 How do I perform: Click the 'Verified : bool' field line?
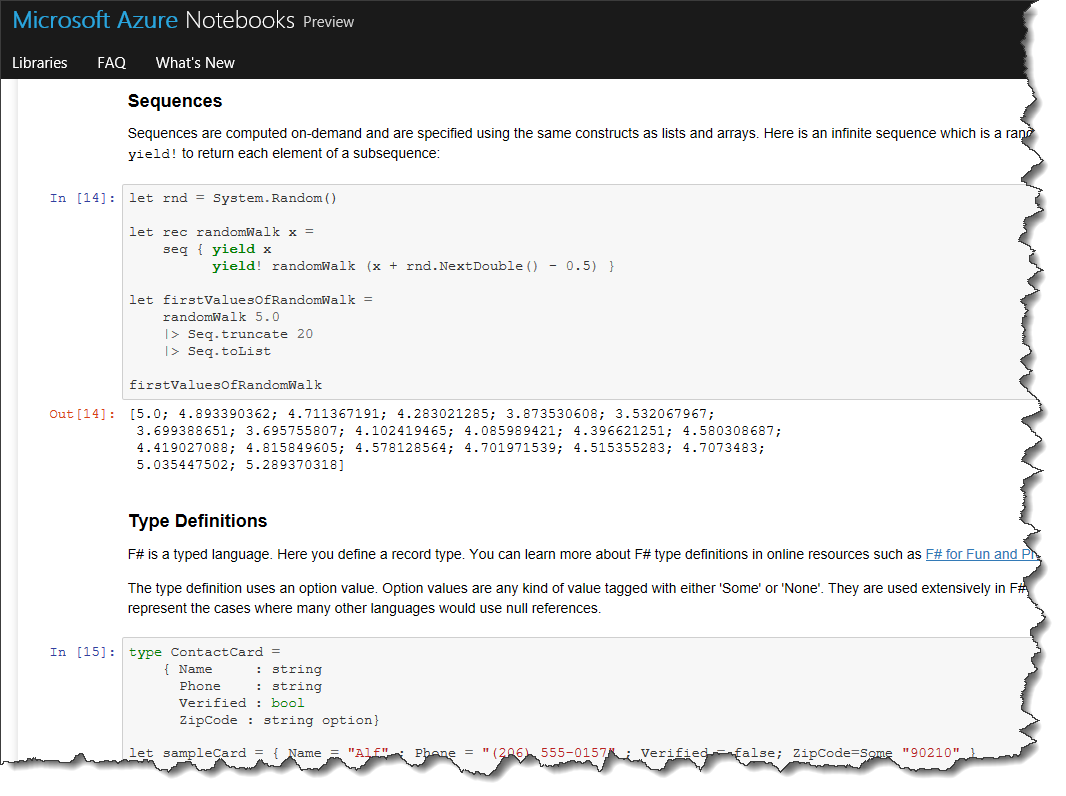[x=241, y=703]
